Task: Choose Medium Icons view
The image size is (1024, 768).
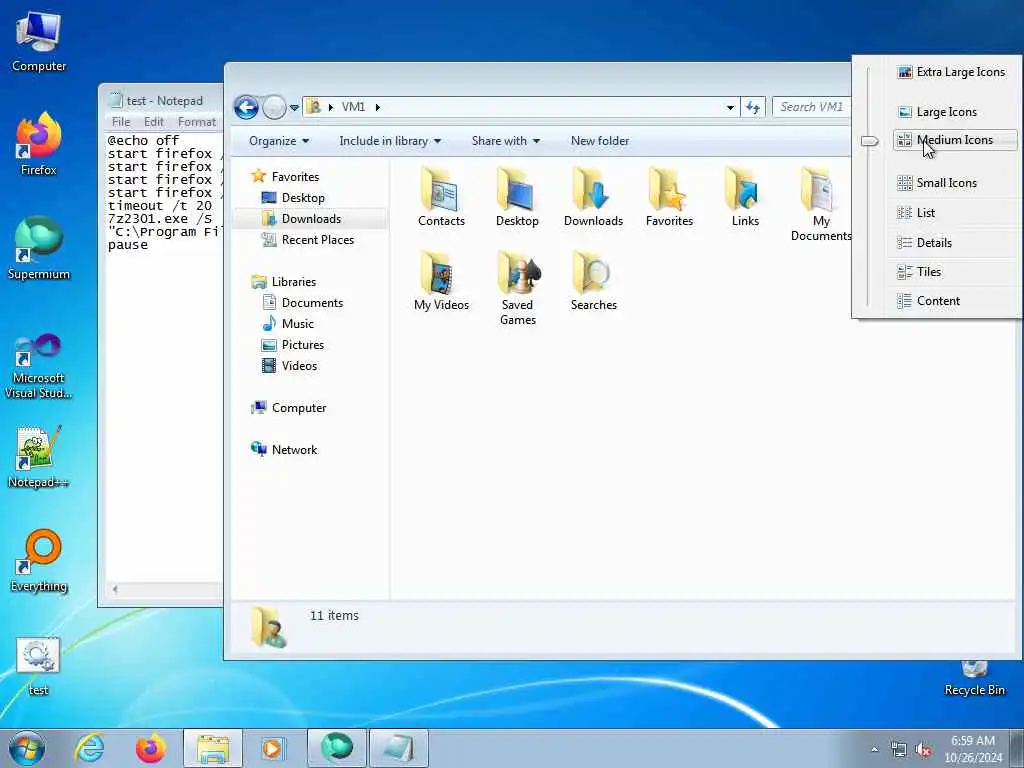Action: 955,140
